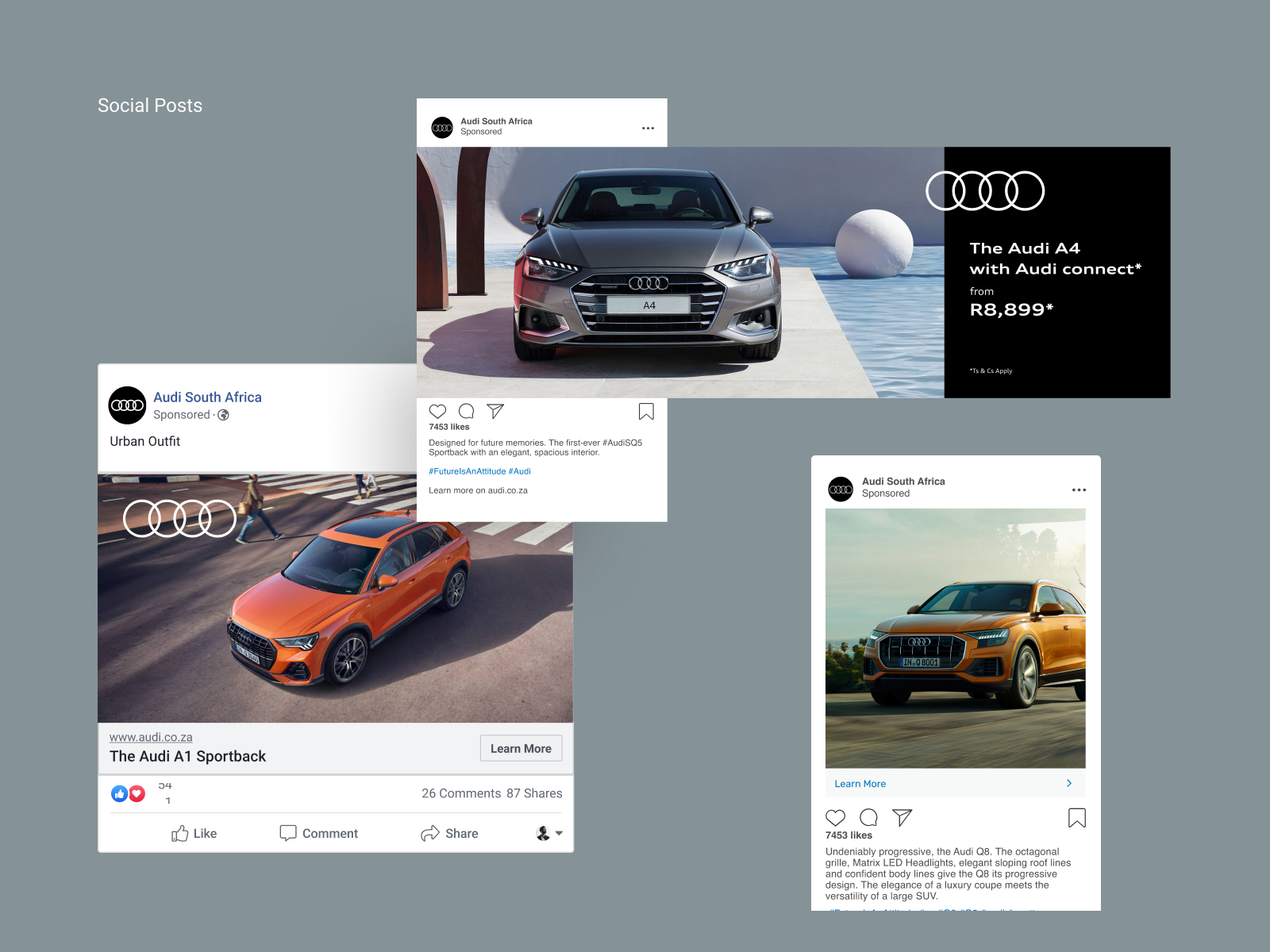Click the Social Posts heading
Viewport: 1270px width, 952px height.
150,106
